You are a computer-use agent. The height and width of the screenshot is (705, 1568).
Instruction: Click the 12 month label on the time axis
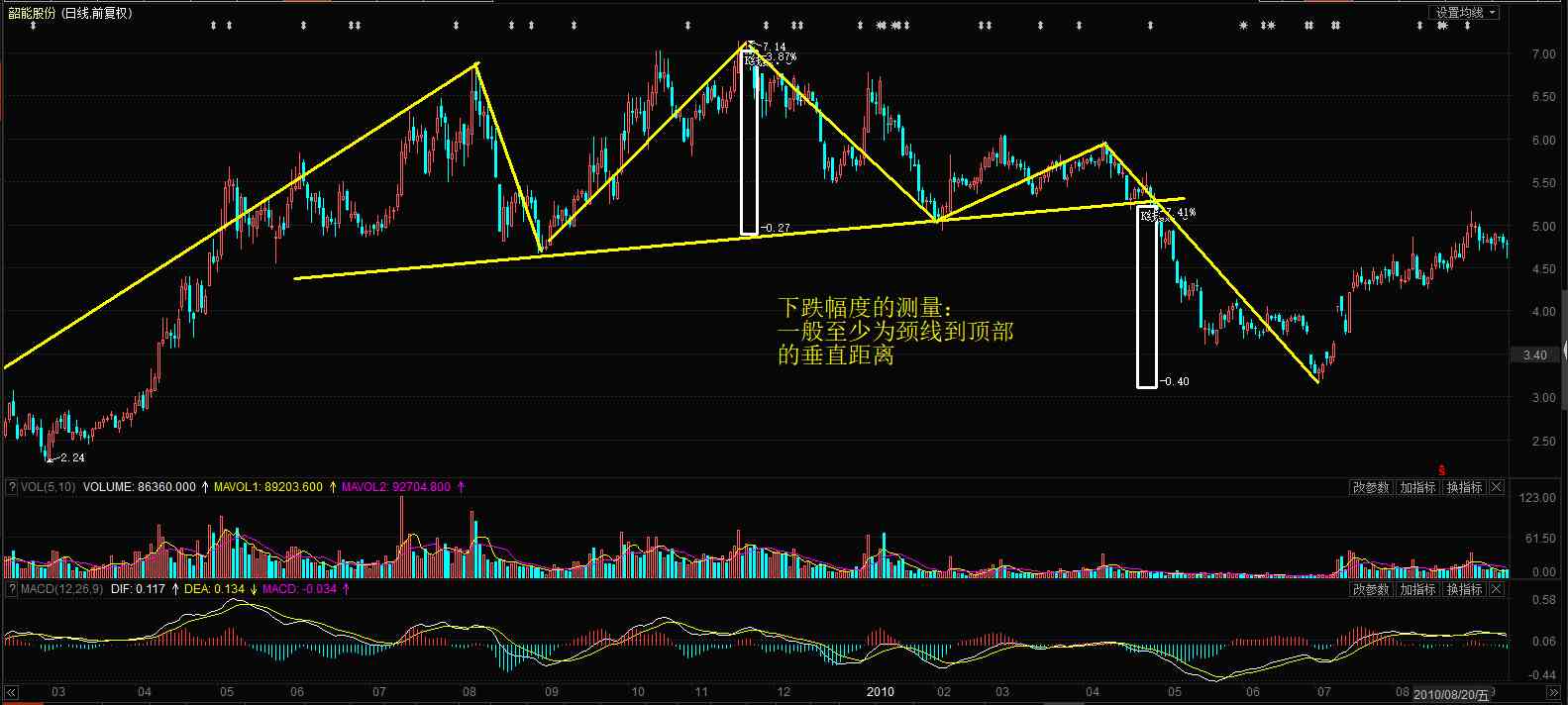(784, 692)
